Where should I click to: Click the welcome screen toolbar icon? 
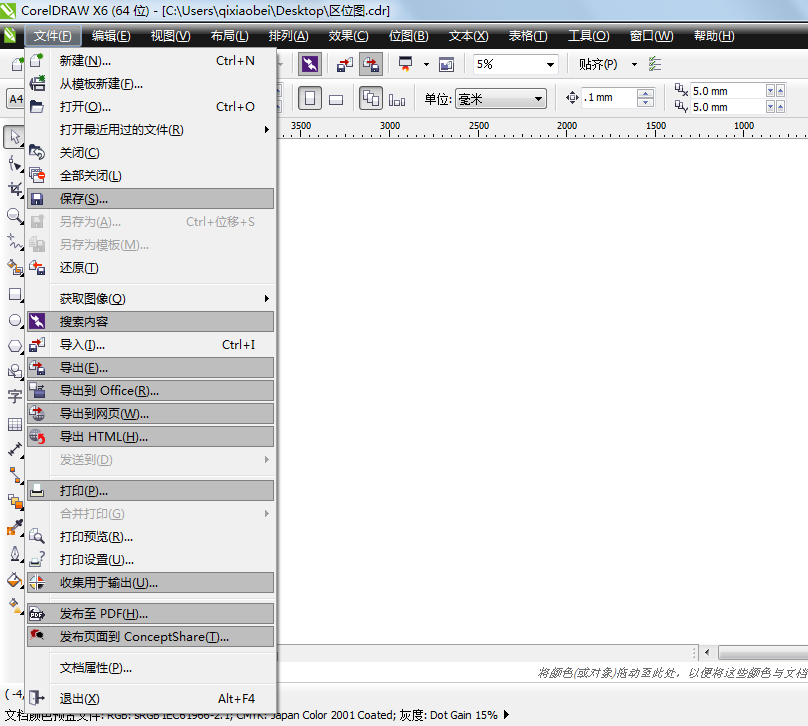click(x=446, y=64)
